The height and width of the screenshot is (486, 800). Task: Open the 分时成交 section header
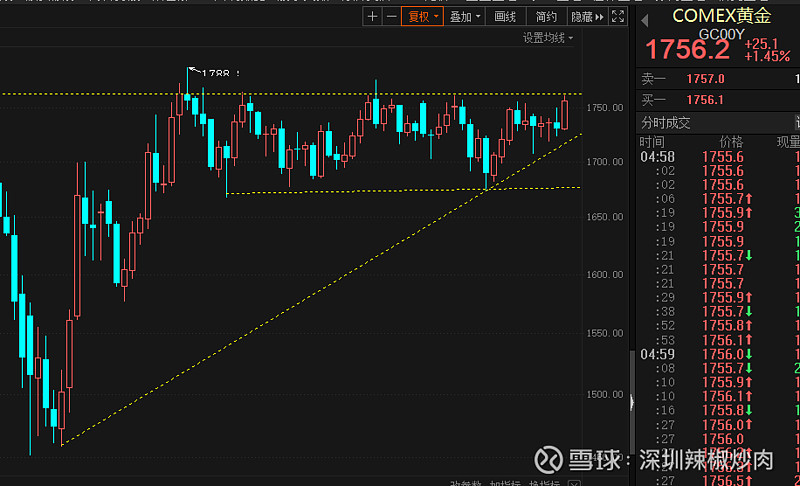(666, 123)
